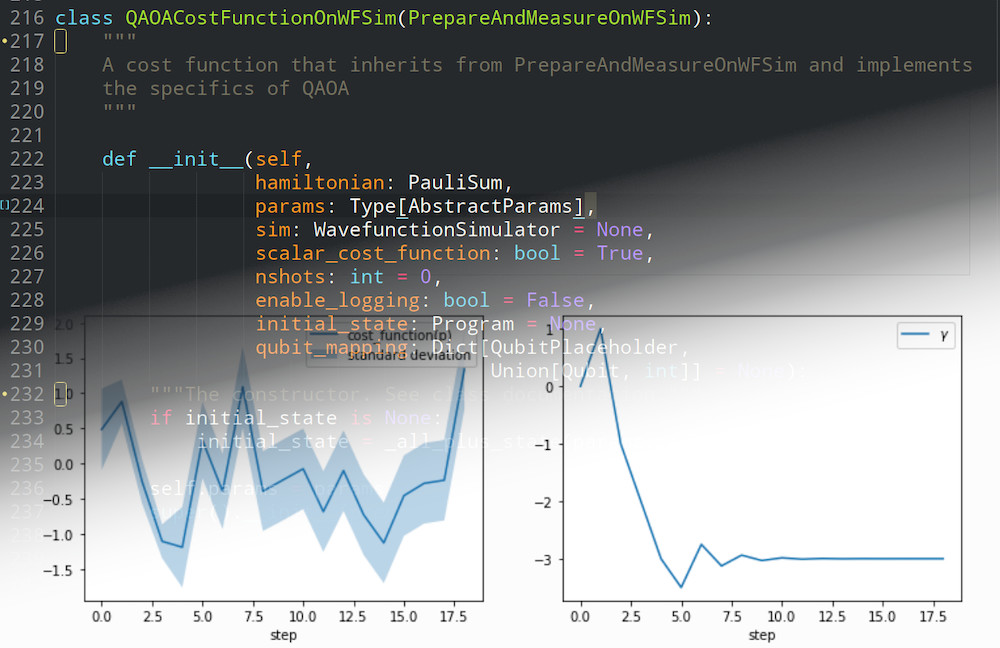This screenshot has width=1000, height=648.
Task: Click the fold marker on line 217
Action: [60, 42]
